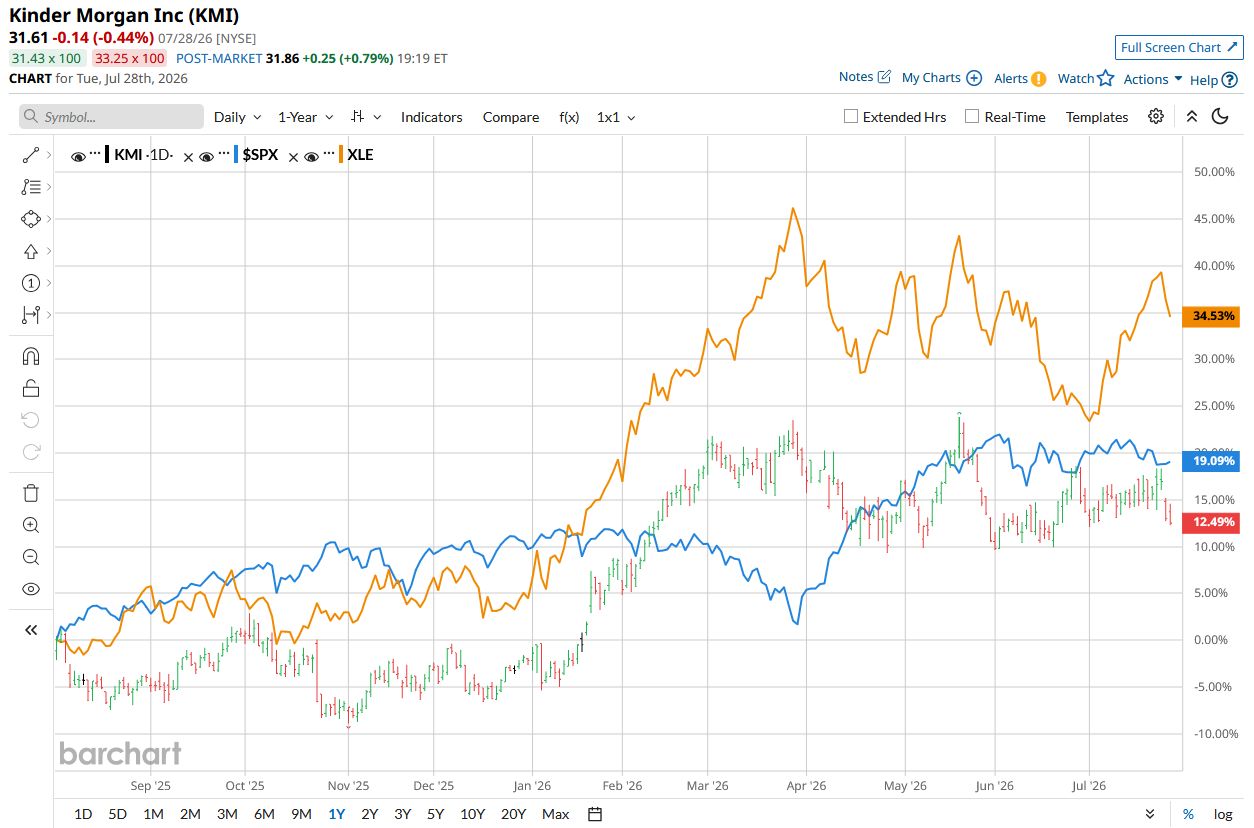Viewport: 1254px width, 828px height.
Task: Select the line drawing tool
Action: [x=30, y=155]
